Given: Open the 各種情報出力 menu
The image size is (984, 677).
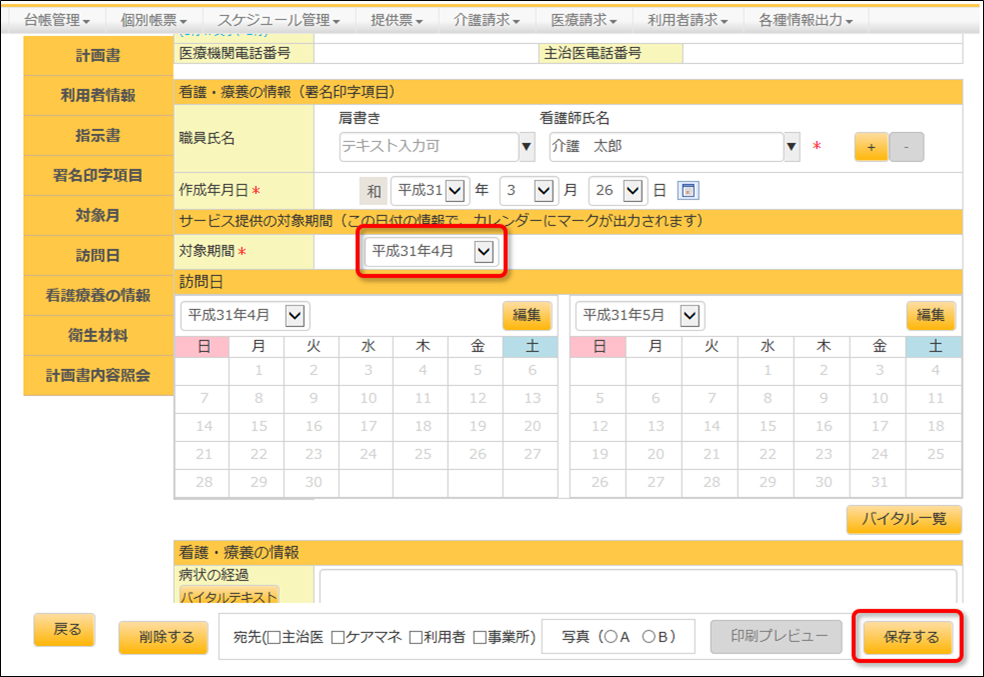Looking at the screenshot, I should (x=806, y=20).
